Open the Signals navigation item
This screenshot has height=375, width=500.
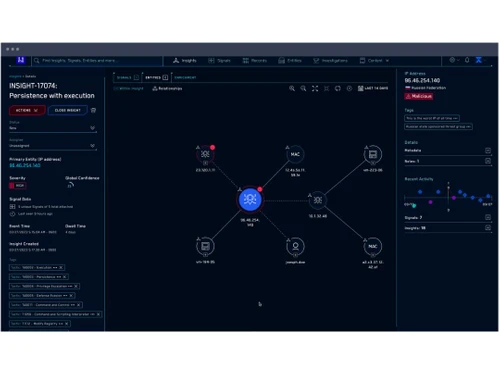click(219, 61)
